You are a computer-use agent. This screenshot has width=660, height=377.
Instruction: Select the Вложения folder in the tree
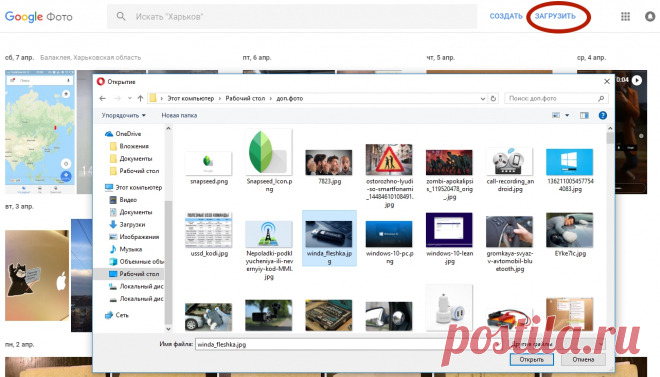(129, 146)
